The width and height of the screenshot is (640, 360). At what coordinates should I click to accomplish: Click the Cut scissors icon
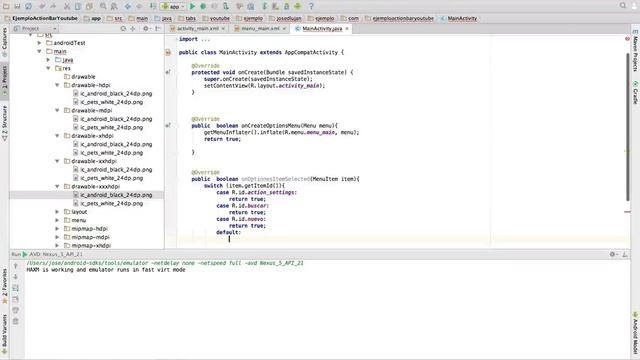point(67,6)
